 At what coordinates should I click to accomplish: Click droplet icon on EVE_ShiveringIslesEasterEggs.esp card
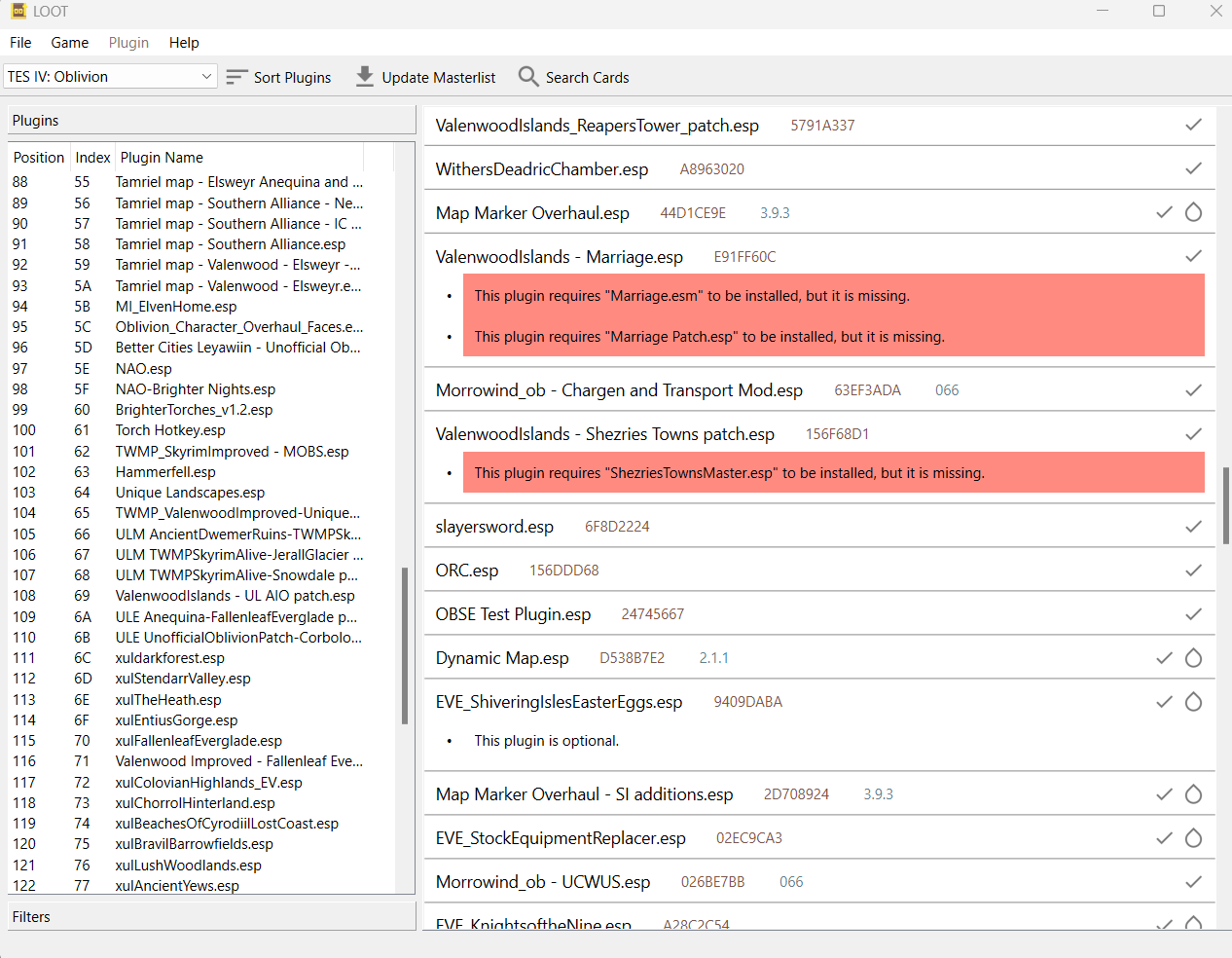[x=1193, y=702]
